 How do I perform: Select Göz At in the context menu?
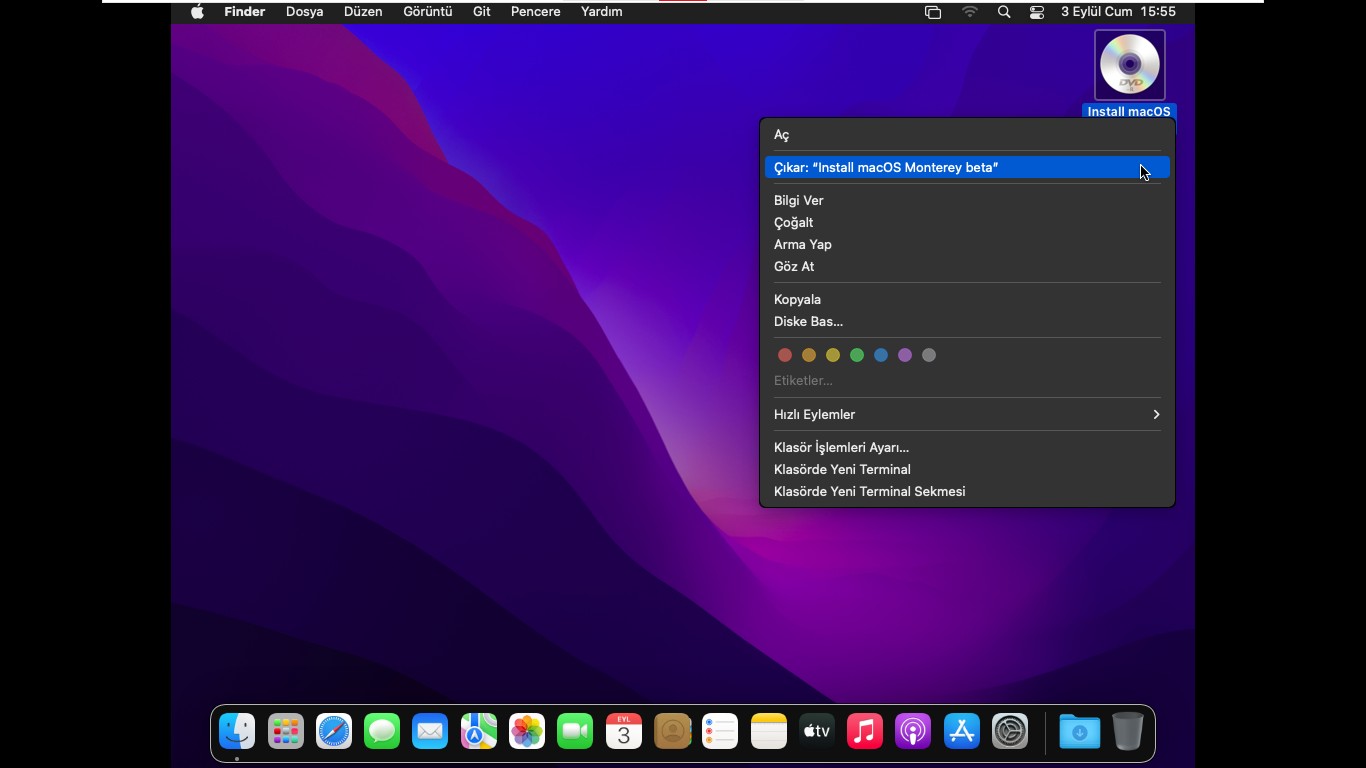pyautogui.click(x=967, y=267)
